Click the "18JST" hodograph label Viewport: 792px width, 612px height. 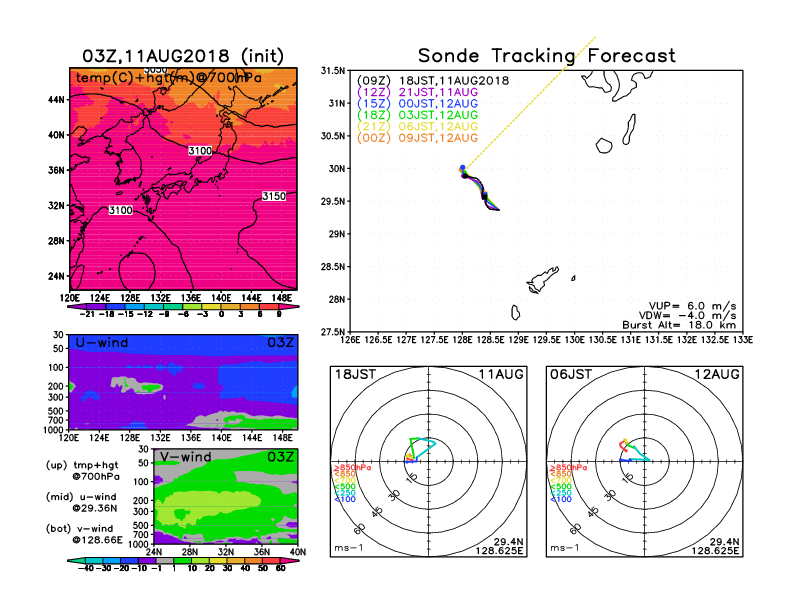coord(356,374)
